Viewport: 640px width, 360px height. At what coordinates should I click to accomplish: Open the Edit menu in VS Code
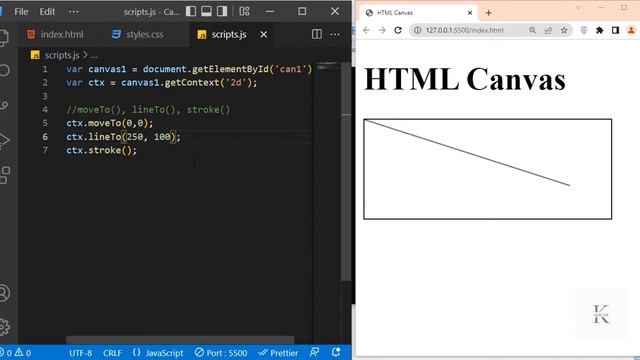coord(47,12)
